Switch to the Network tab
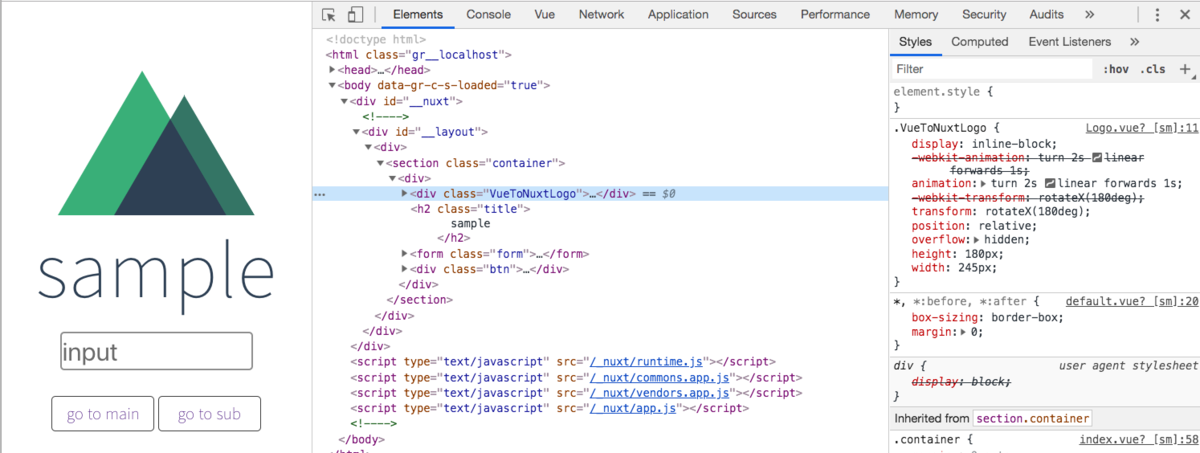Screen dimensions: 1200x453 [601, 15]
